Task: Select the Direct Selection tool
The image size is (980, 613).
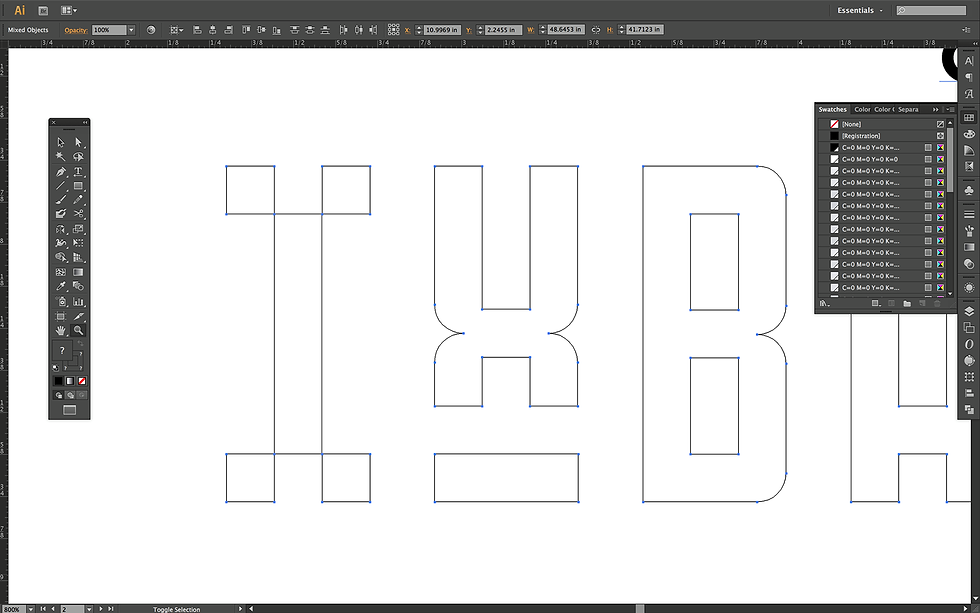Action: pos(78,142)
